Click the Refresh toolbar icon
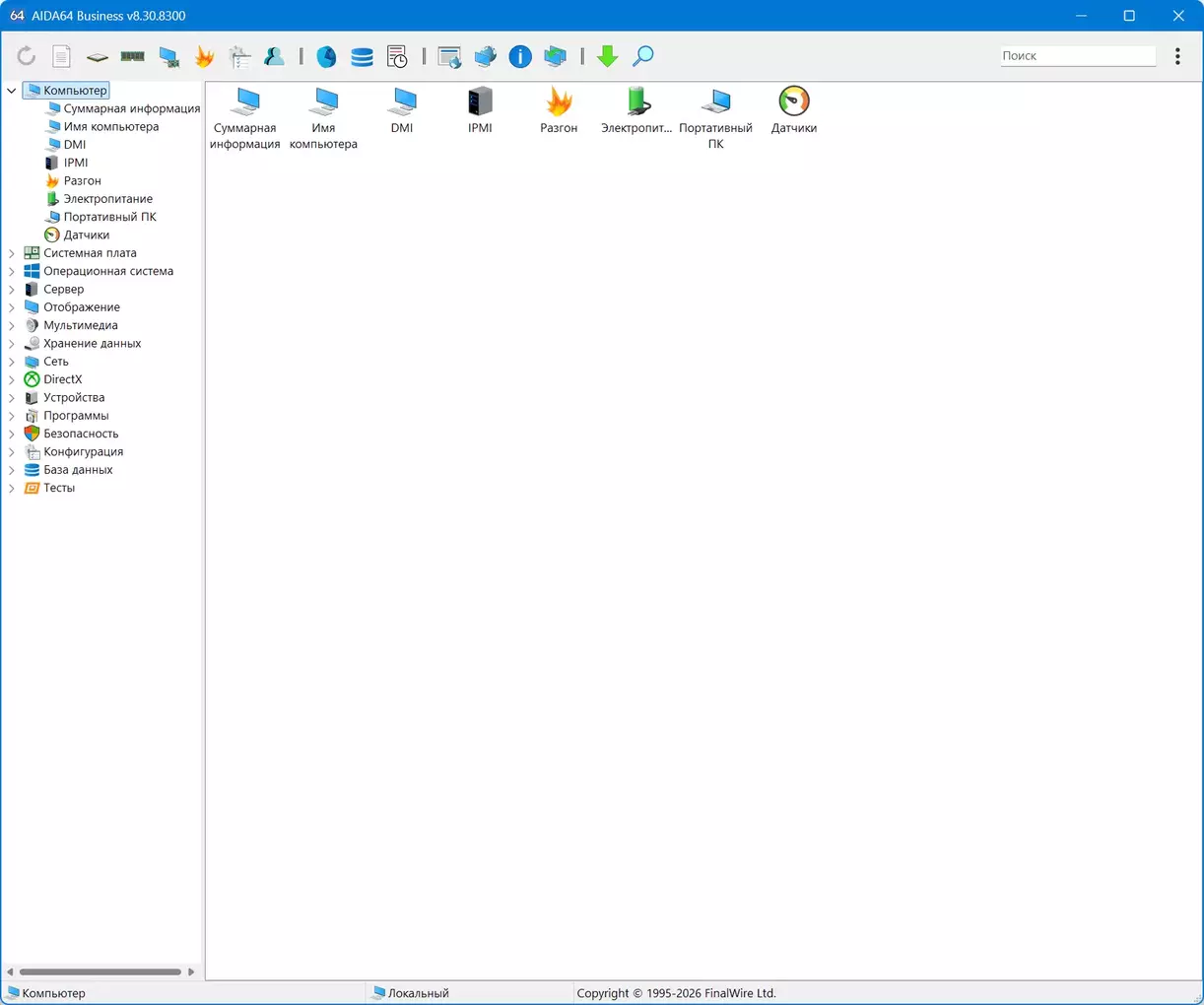The image size is (1204, 1005). [x=26, y=57]
